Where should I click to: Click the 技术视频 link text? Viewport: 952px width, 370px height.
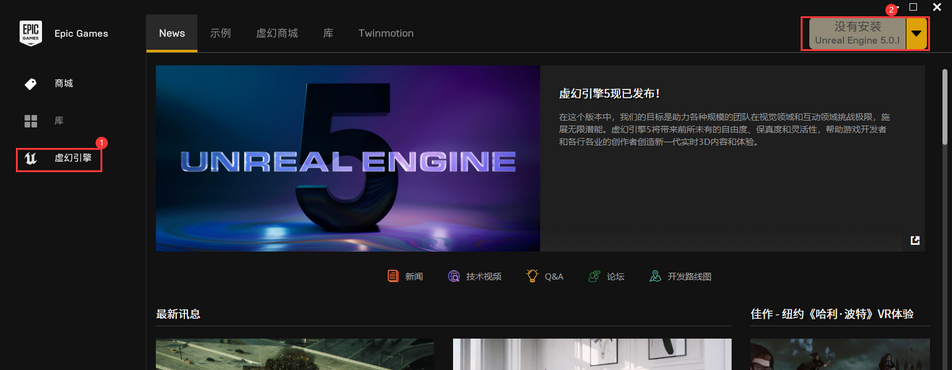484,276
